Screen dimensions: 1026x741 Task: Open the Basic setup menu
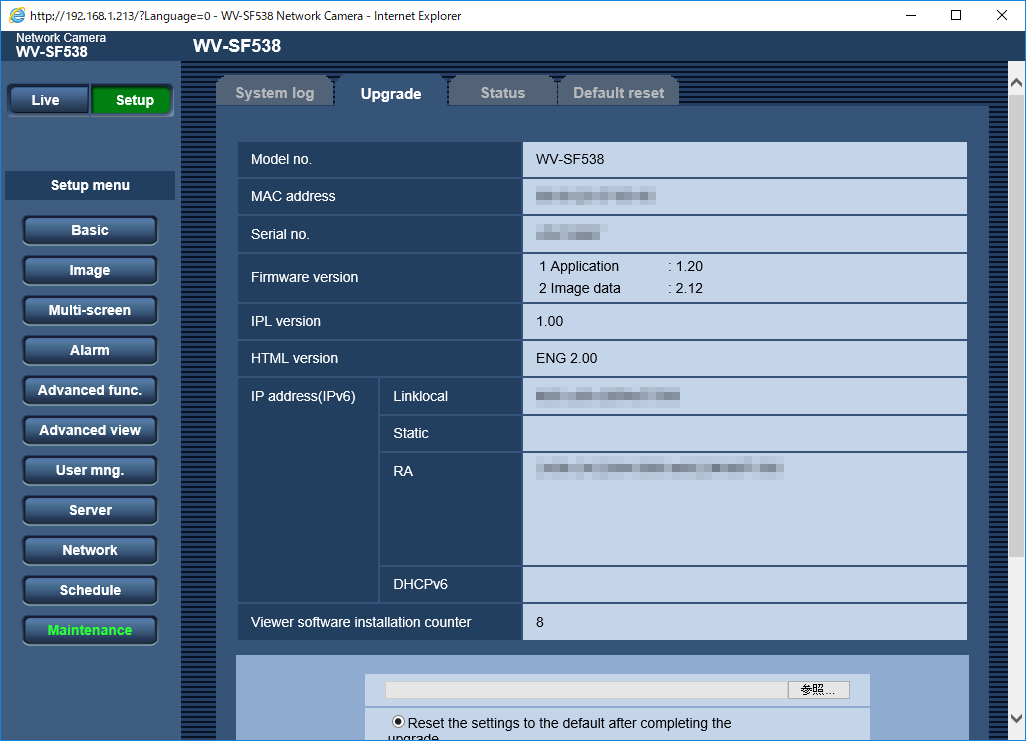(90, 230)
